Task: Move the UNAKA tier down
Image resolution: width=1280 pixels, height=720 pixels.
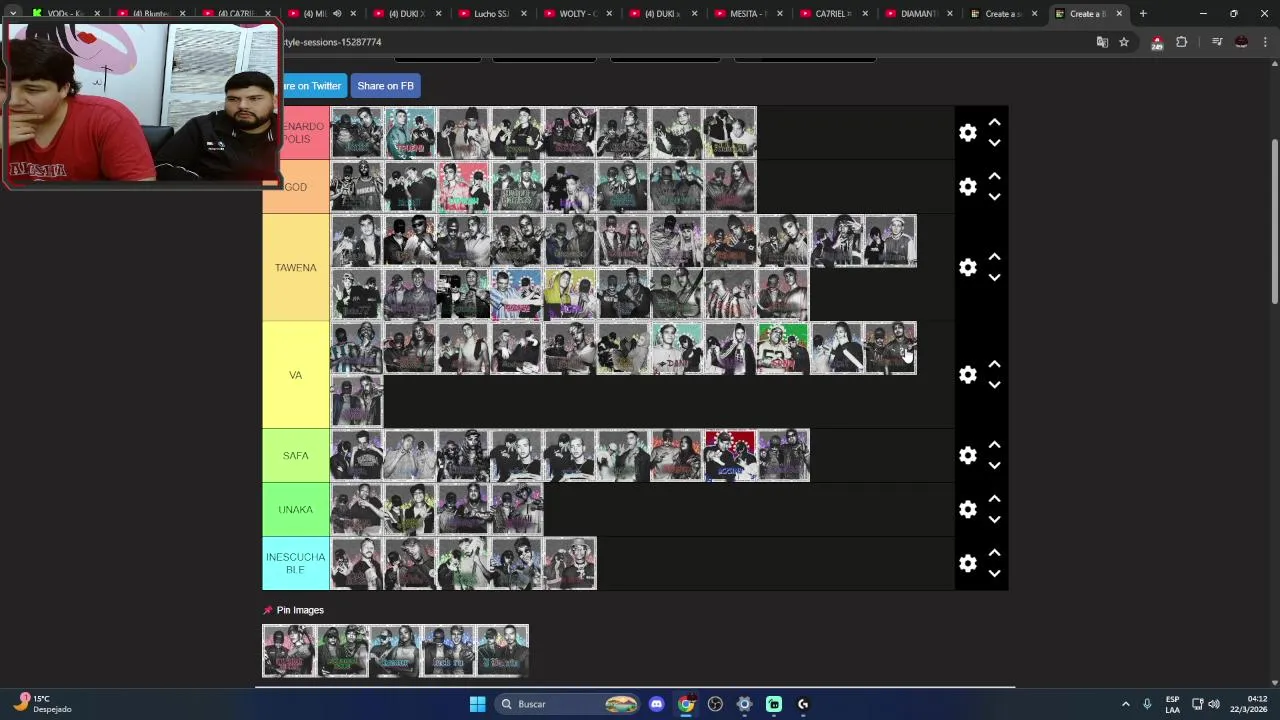Action: click(x=994, y=520)
